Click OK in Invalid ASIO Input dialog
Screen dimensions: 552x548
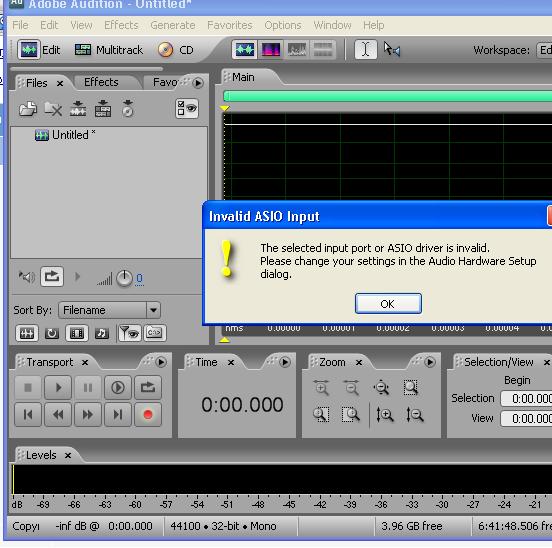(x=388, y=303)
